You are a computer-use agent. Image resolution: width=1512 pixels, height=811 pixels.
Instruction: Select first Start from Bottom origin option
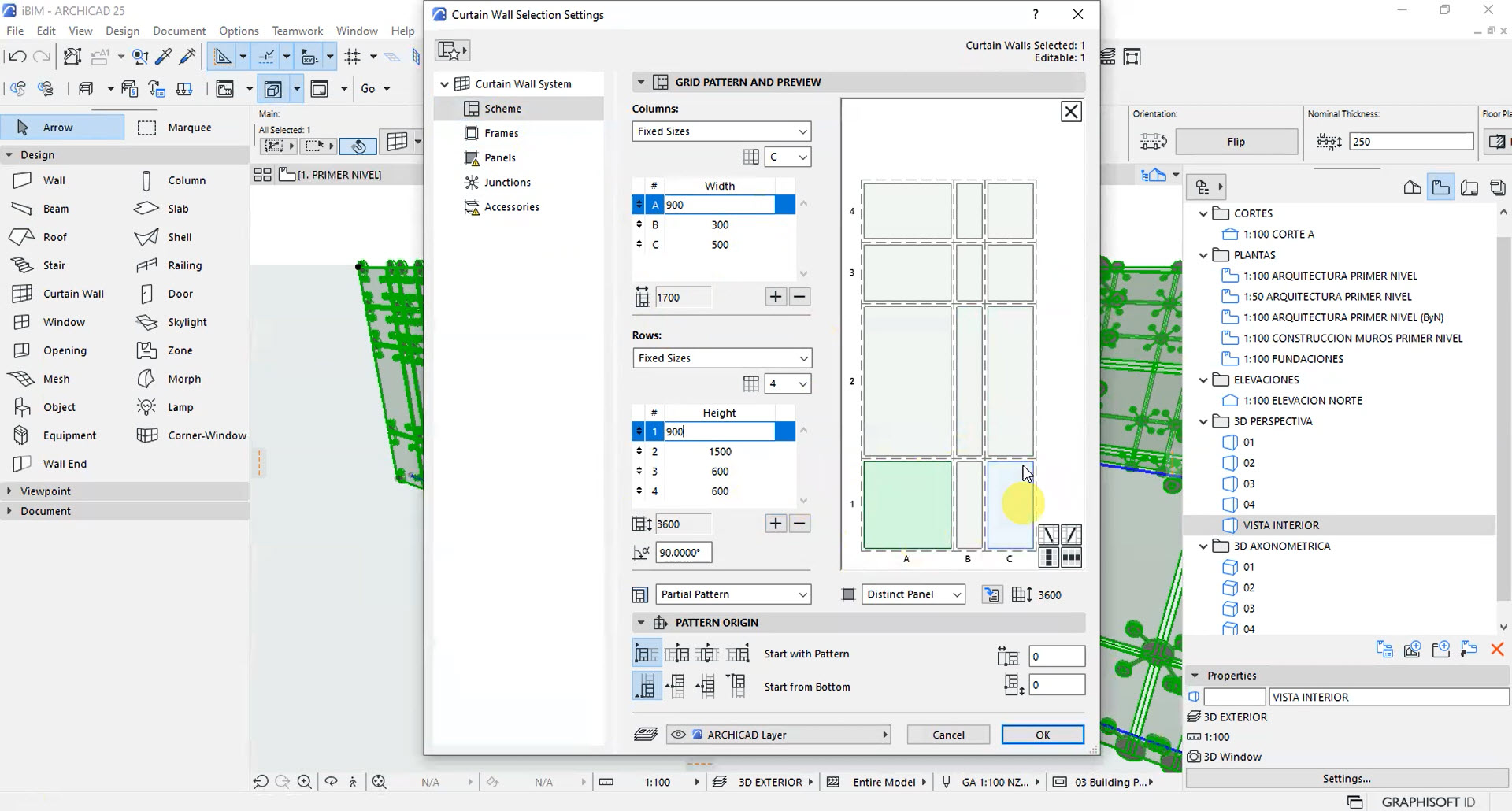(x=647, y=687)
